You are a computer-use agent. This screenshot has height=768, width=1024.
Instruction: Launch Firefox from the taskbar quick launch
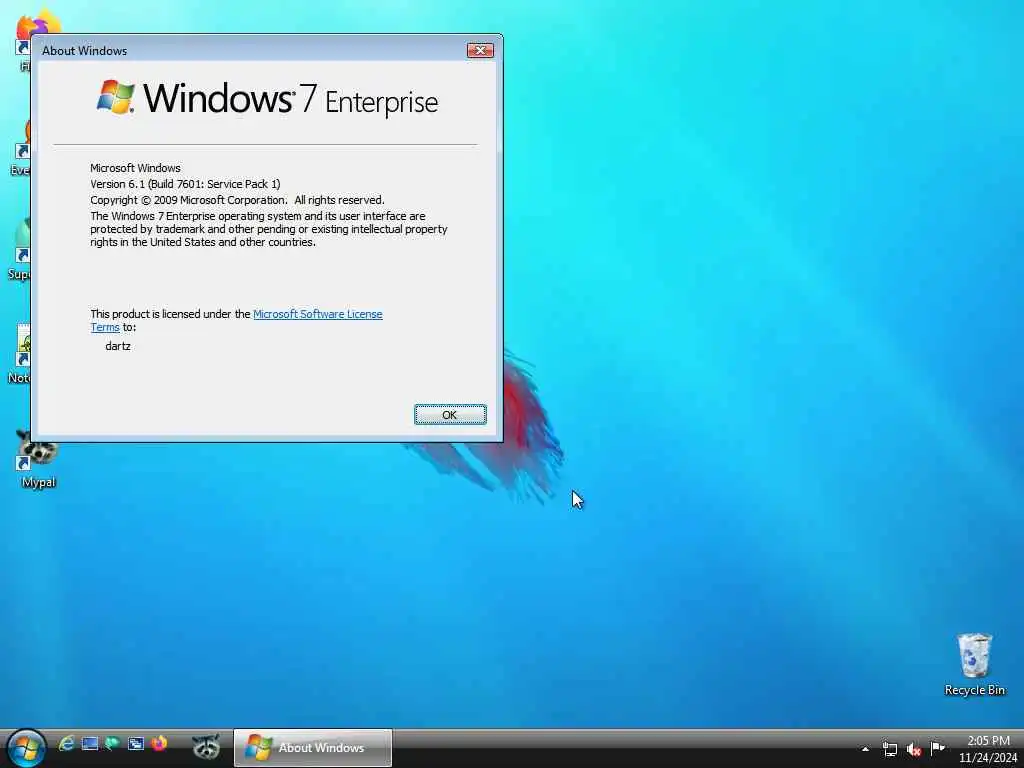coord(159,744)
